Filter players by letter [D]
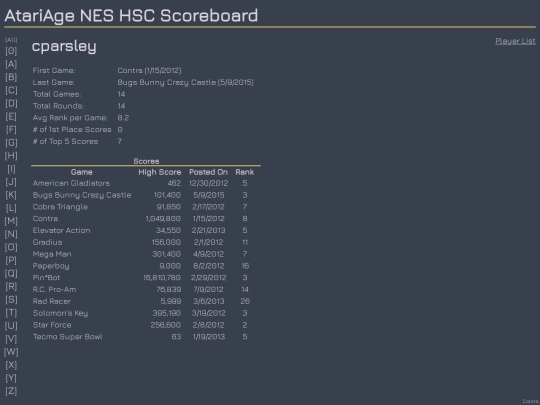The height and width of the screenshot is (405, 540). tap(11, 103)
